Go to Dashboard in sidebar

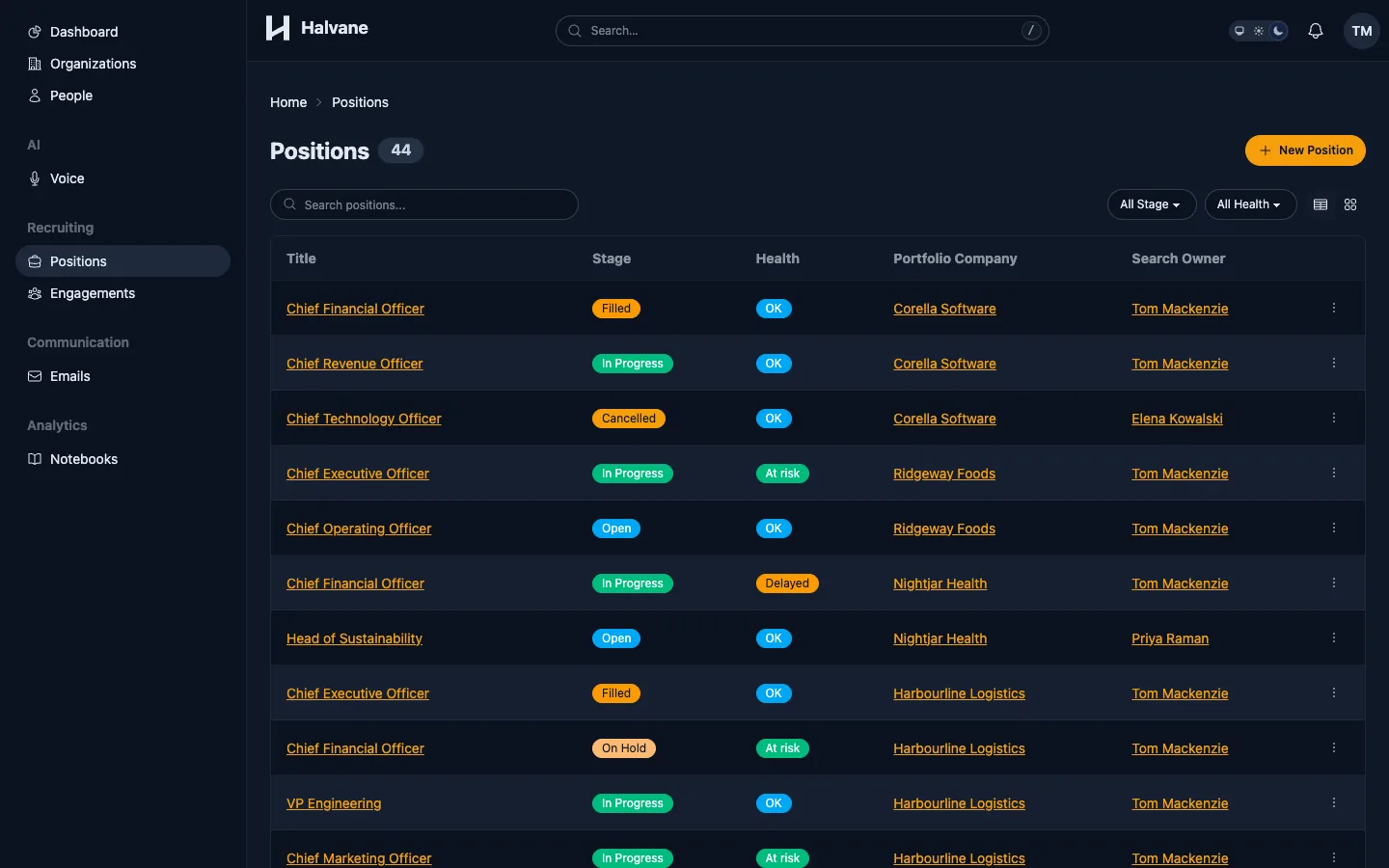pos(123,32)
